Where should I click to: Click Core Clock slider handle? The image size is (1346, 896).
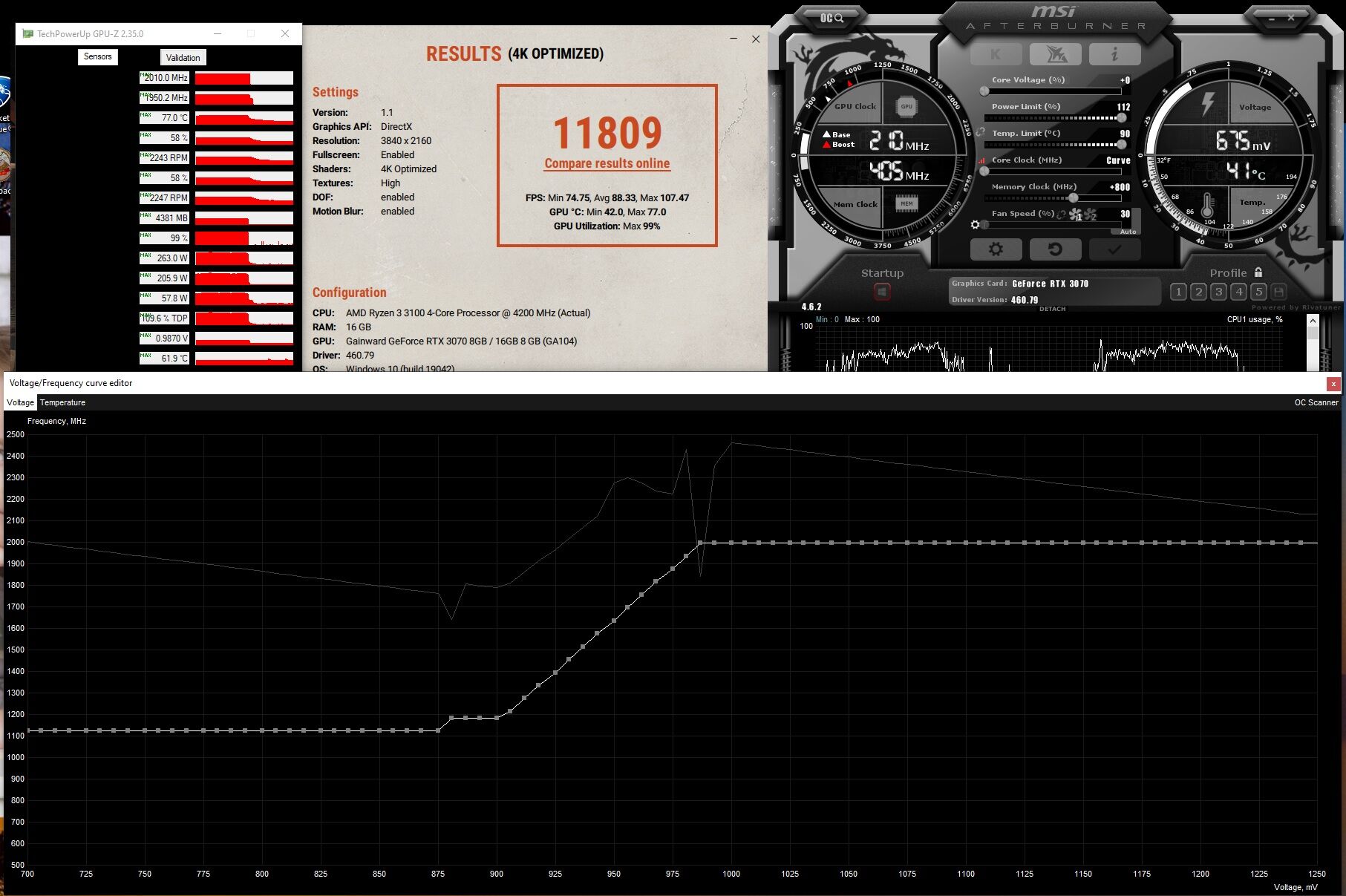click(984, 171)
